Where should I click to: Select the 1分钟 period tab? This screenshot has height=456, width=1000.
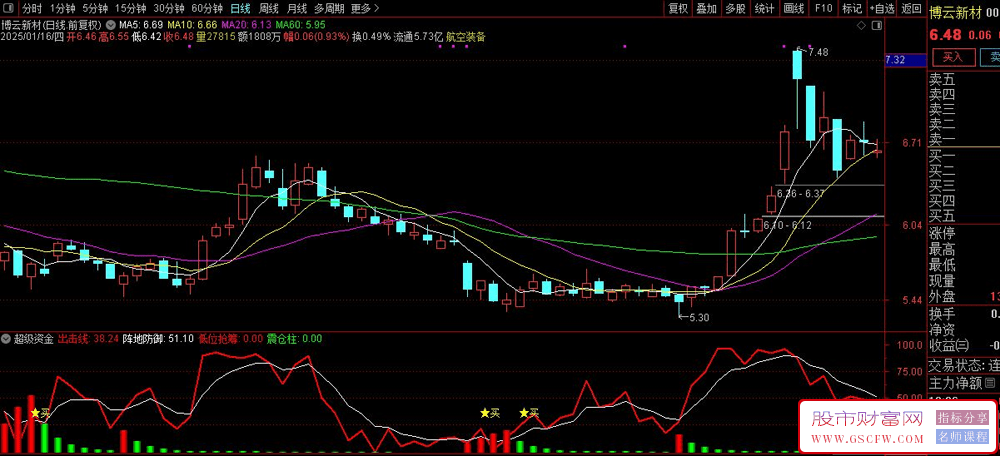[x=61, y=8]
